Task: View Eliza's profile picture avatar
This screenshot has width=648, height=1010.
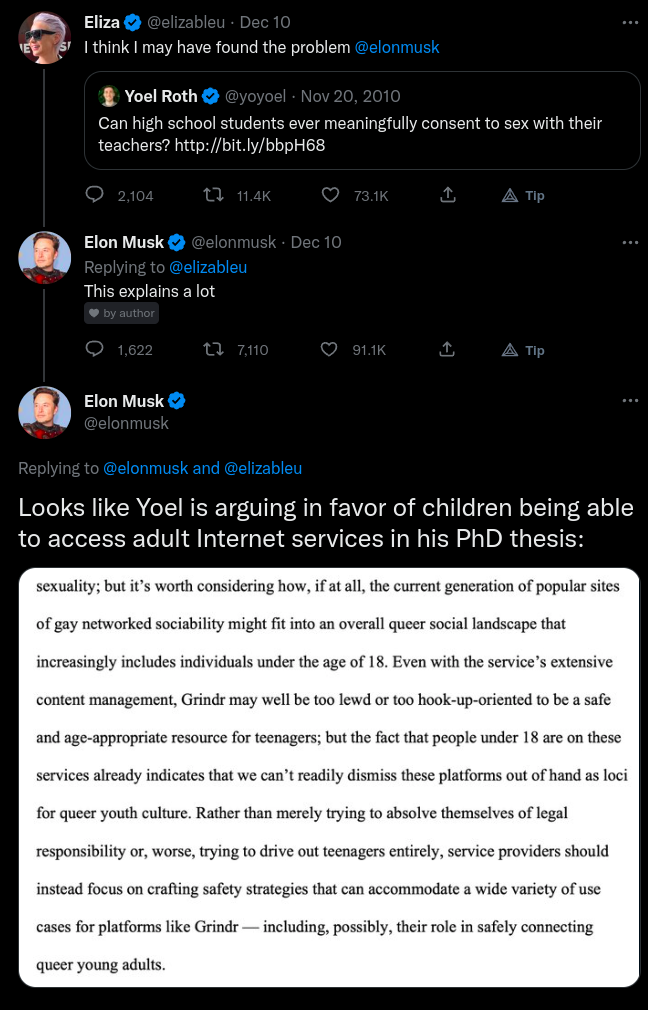Action: [44, 38]
